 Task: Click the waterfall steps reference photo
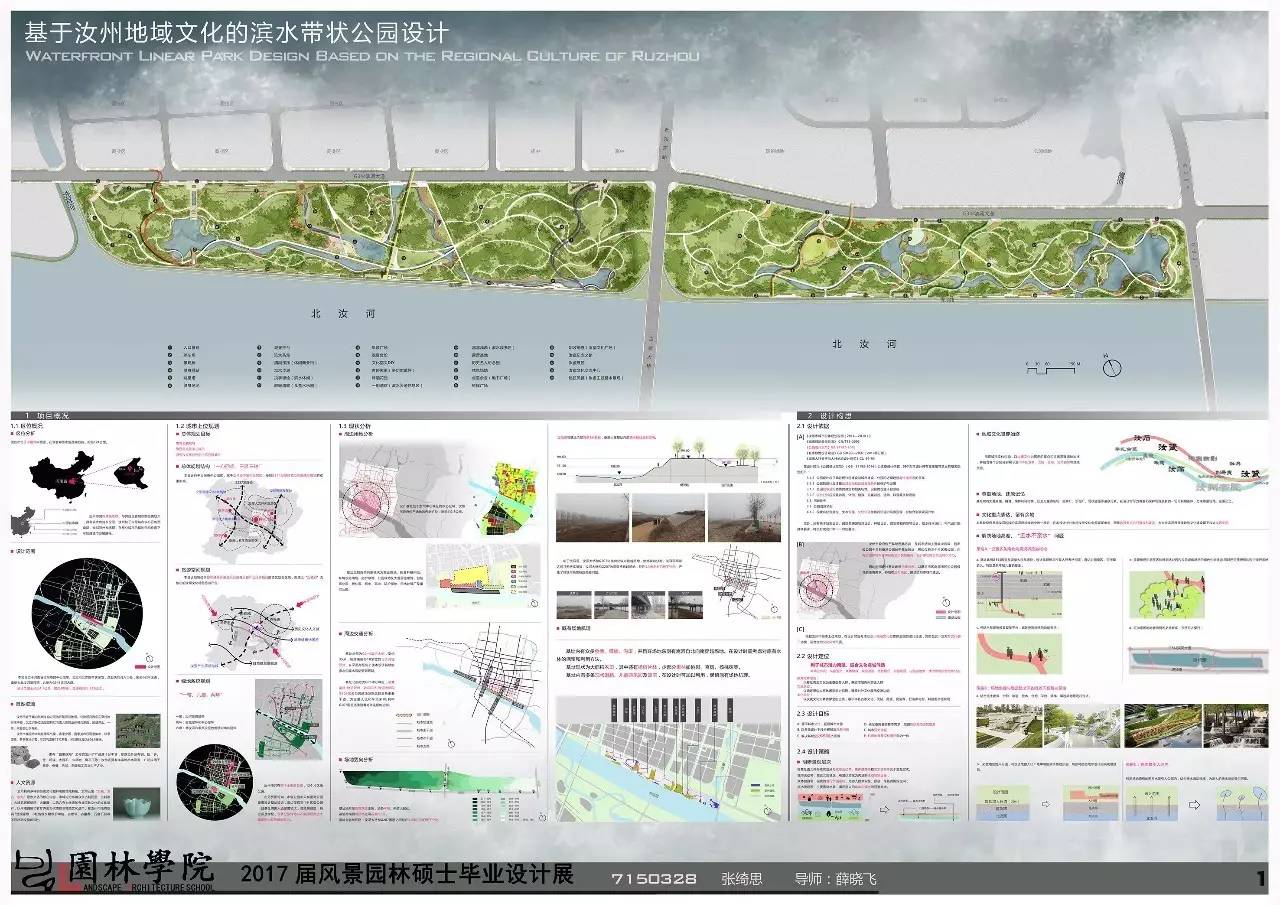[x=1237, y=725]
